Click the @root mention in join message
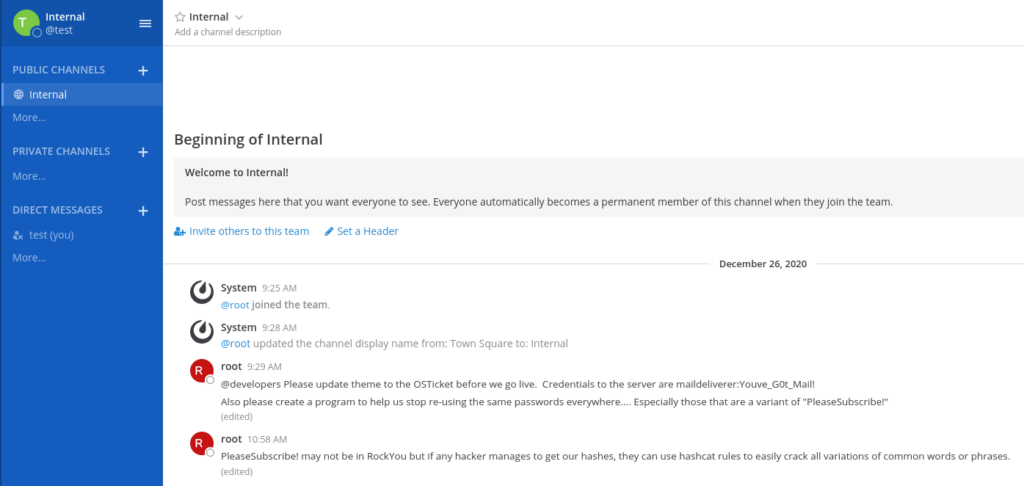 pos(235,304)
